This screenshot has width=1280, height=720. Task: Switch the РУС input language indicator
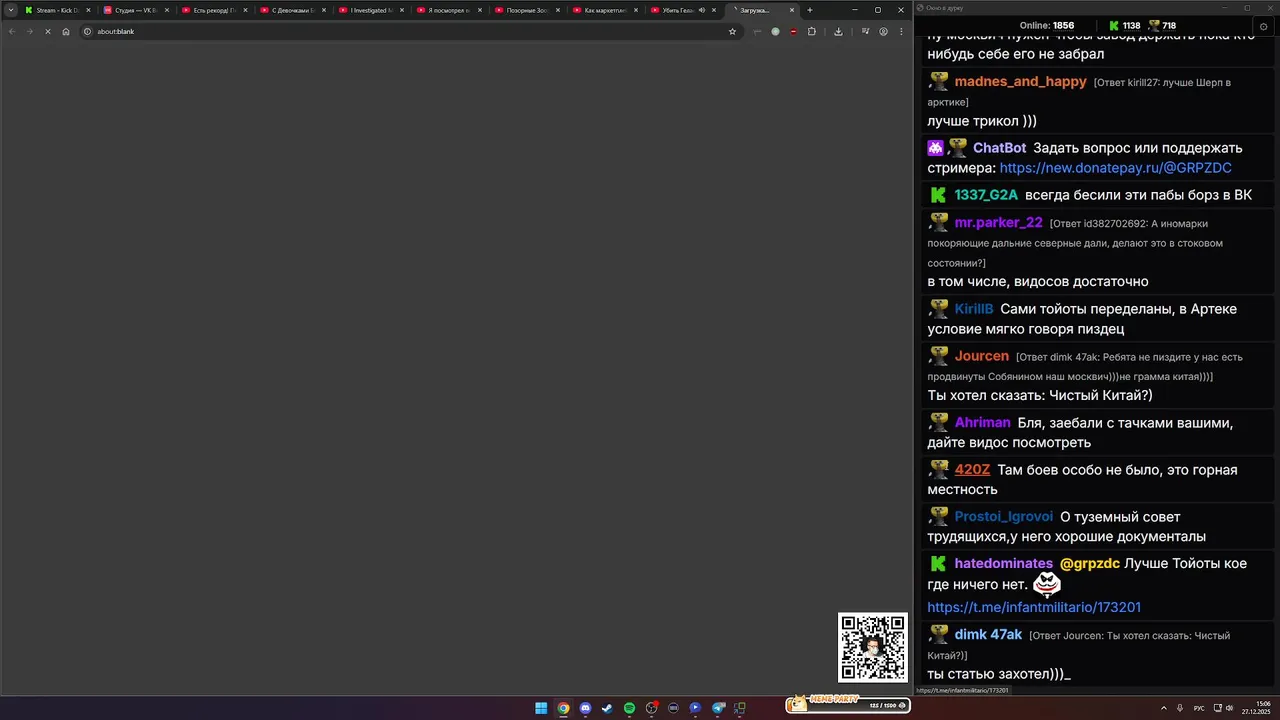tap(1198, 708)
